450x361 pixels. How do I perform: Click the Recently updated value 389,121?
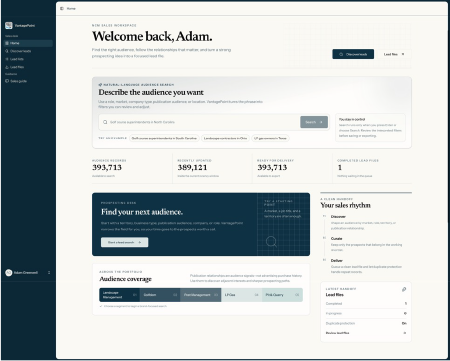[192, 167]
